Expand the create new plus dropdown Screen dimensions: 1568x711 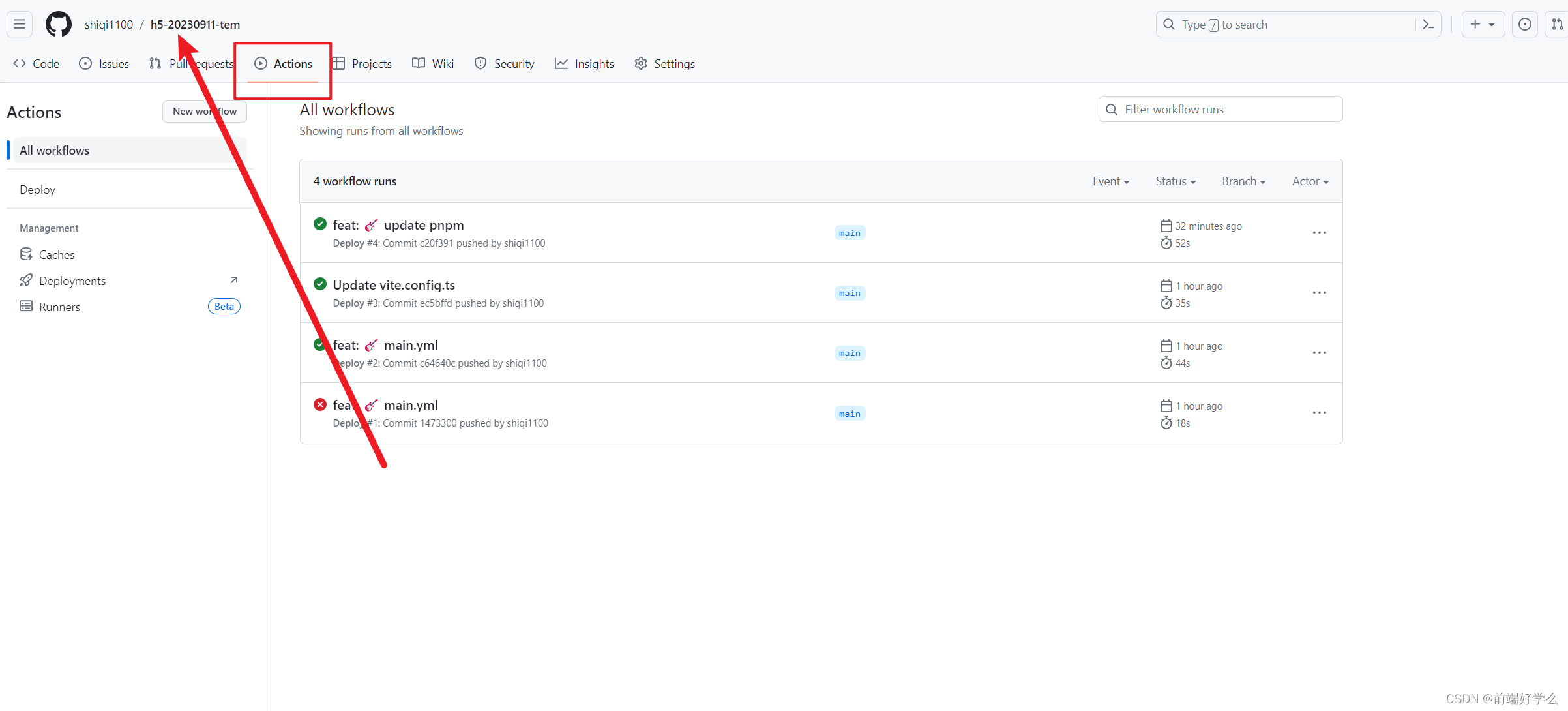pyautogui.click(x=1482, y=24)
